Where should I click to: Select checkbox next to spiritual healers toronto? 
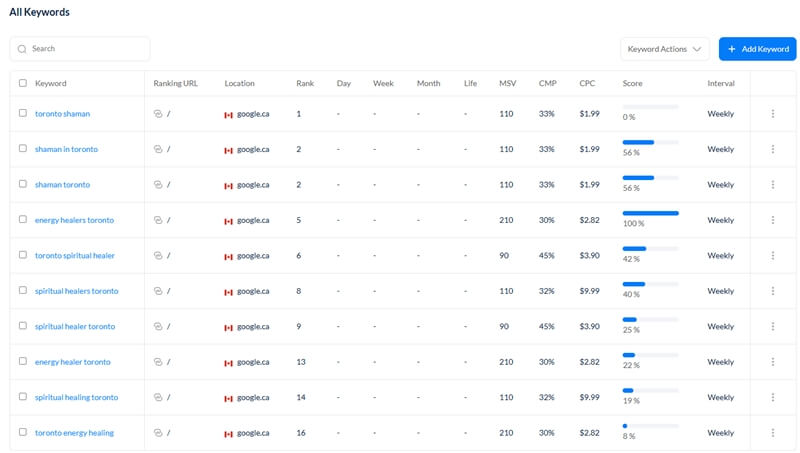click(x=23, y=291)
